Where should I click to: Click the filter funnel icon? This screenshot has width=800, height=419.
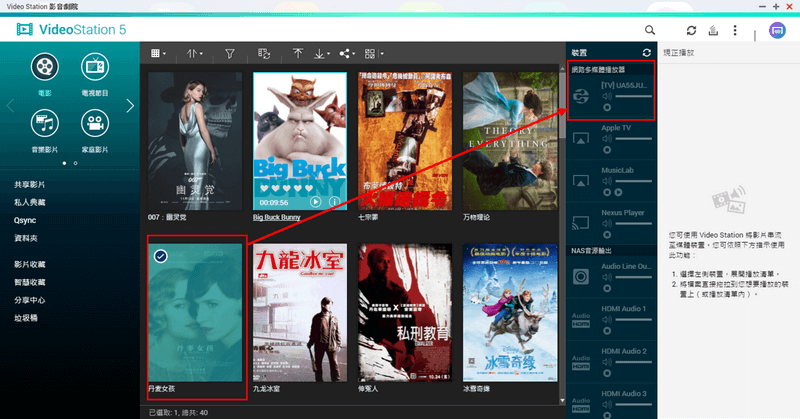tap(230, 54)
